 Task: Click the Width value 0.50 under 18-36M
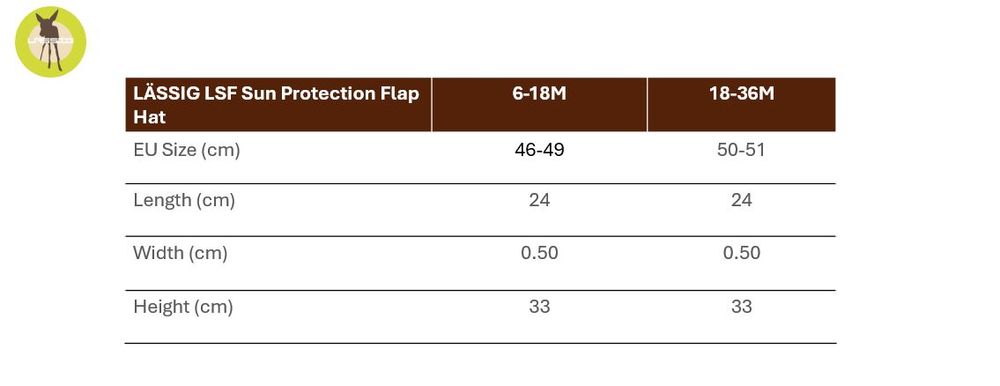point(741,253)
